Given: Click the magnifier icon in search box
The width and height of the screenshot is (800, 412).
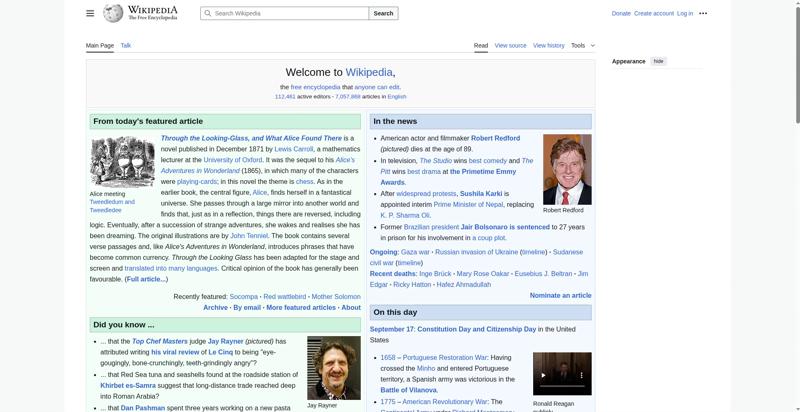Looking at the screenshot, I should click(x=208, y=13).
